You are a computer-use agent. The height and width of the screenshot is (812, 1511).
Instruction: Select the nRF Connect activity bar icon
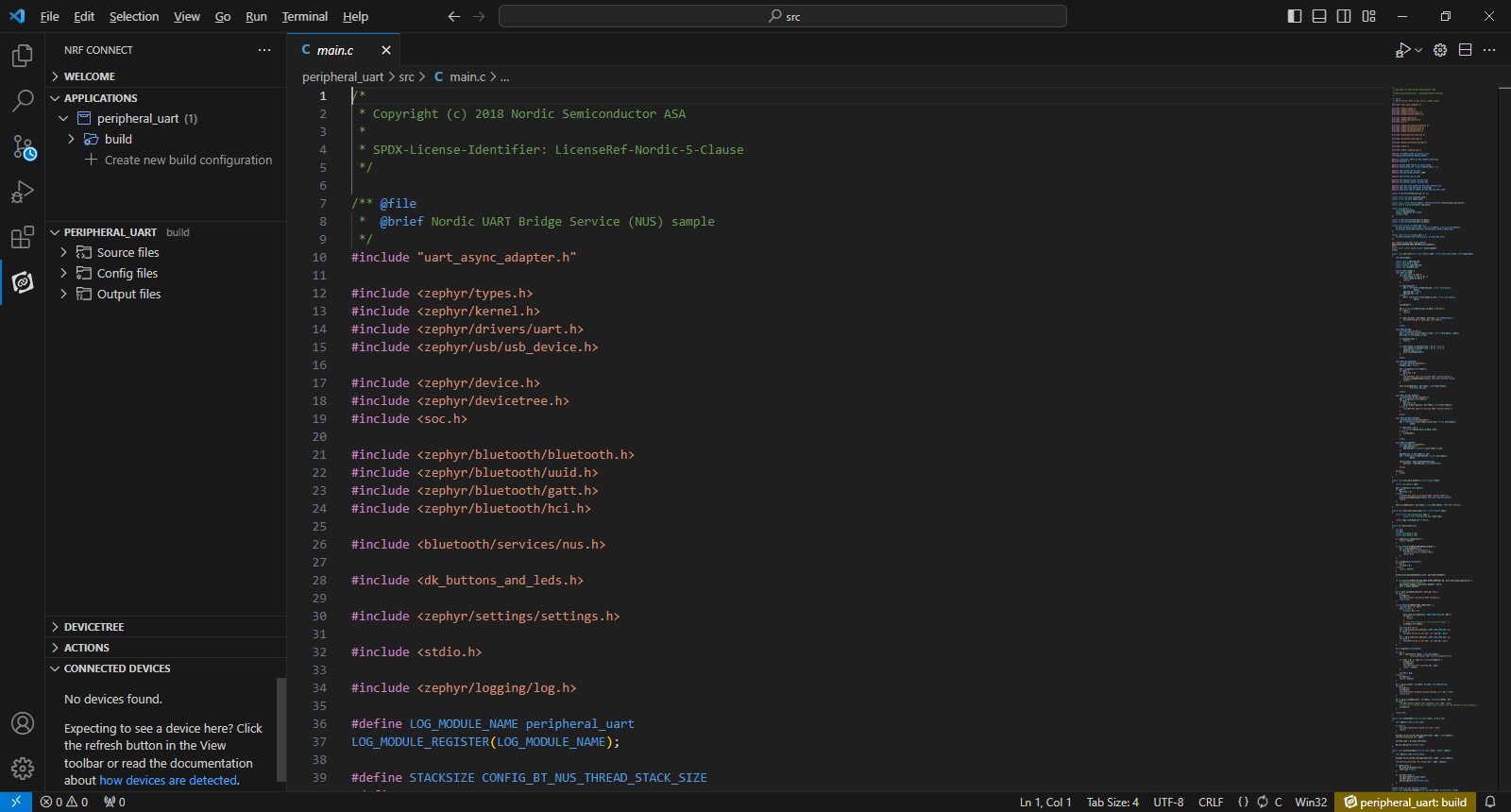(x=22, y=282)
